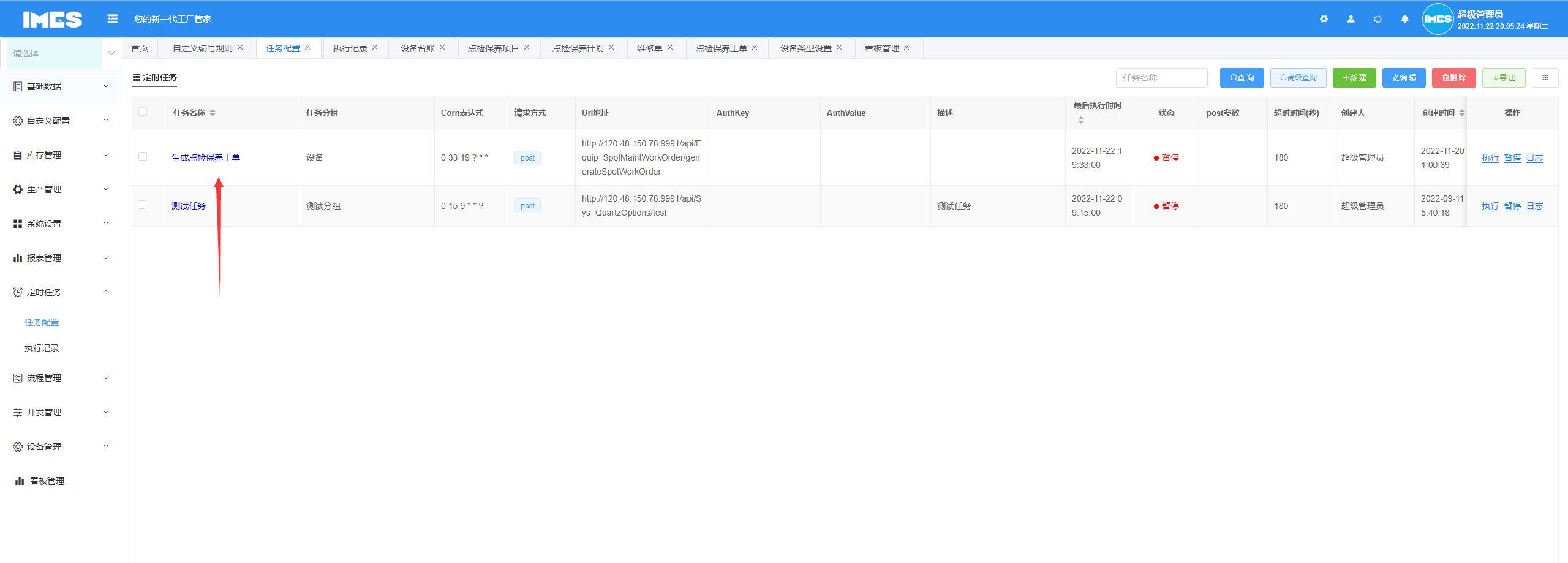
Task: Check the 生成点检保养工单 row checkbox
Action: click(x=143, y=156)
